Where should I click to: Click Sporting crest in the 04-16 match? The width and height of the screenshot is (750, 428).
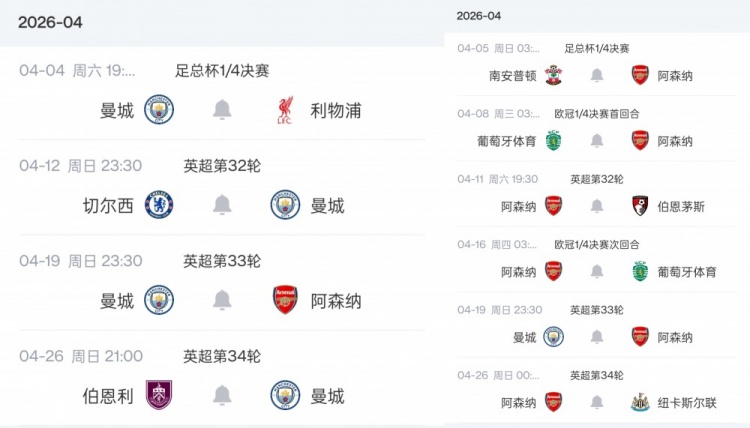[x=640, y=271]
